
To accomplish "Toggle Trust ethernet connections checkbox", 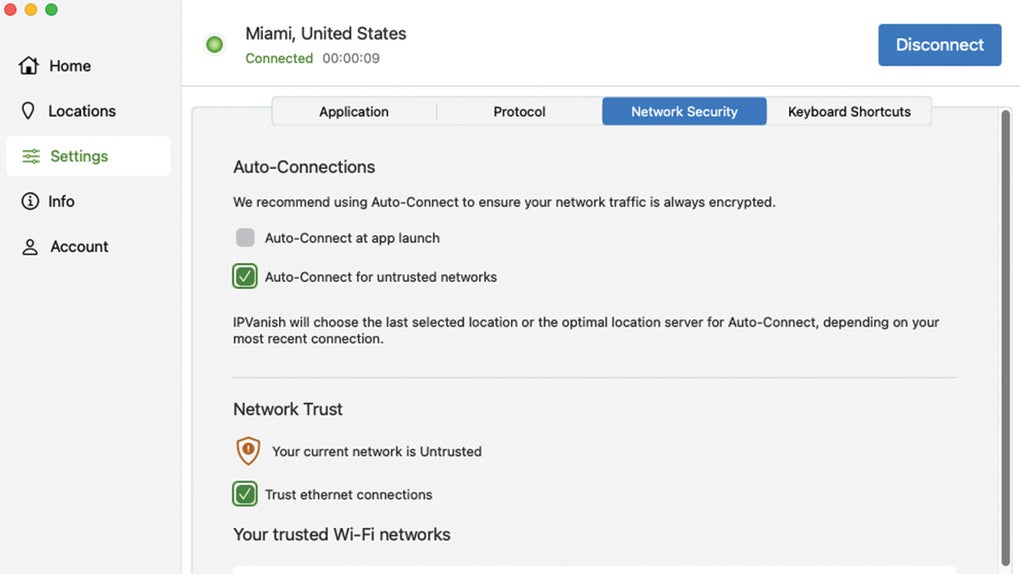I will tap(245, 494).
